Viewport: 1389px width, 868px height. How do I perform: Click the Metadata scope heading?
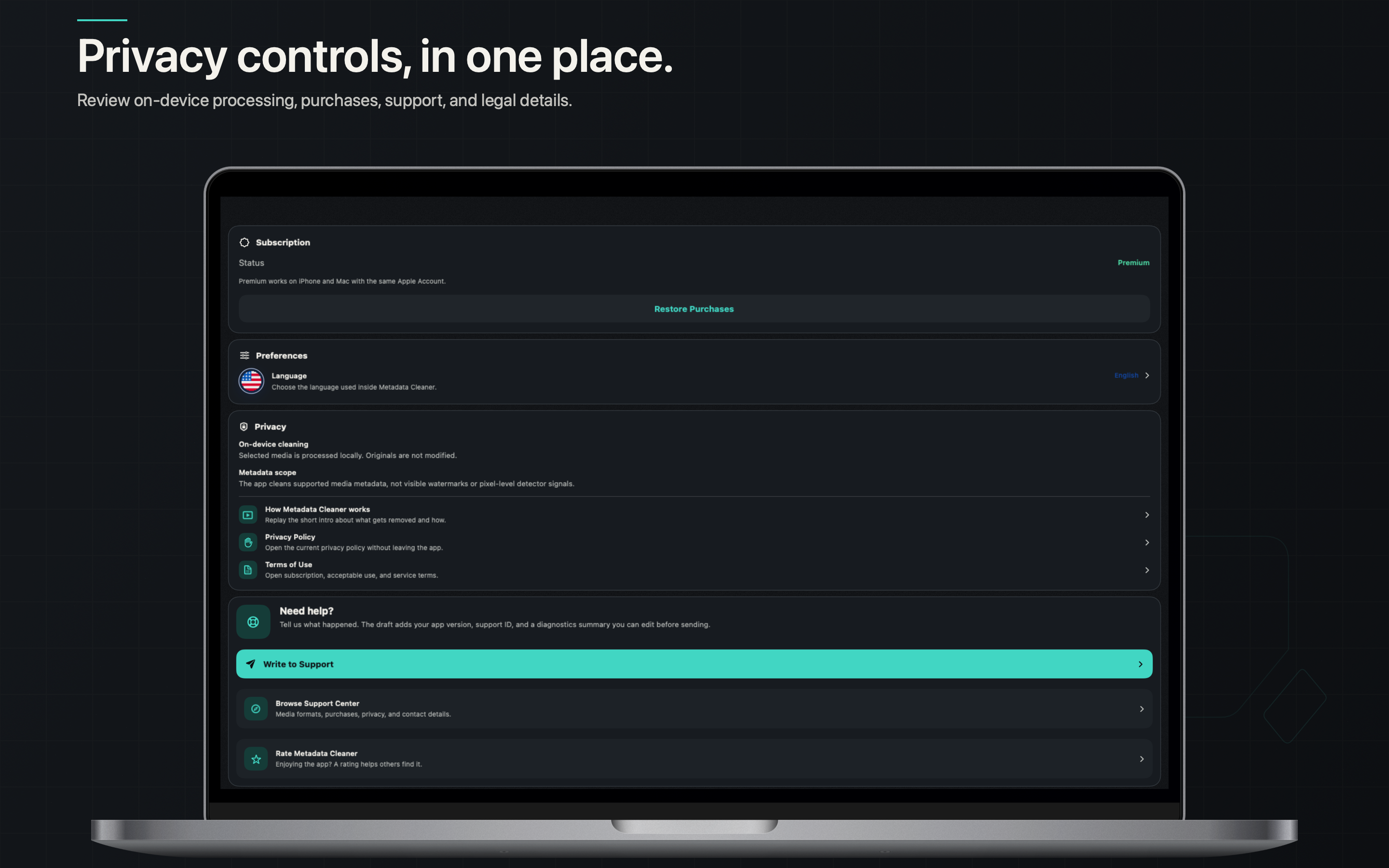pyautogui.click(x=268, y=473)
